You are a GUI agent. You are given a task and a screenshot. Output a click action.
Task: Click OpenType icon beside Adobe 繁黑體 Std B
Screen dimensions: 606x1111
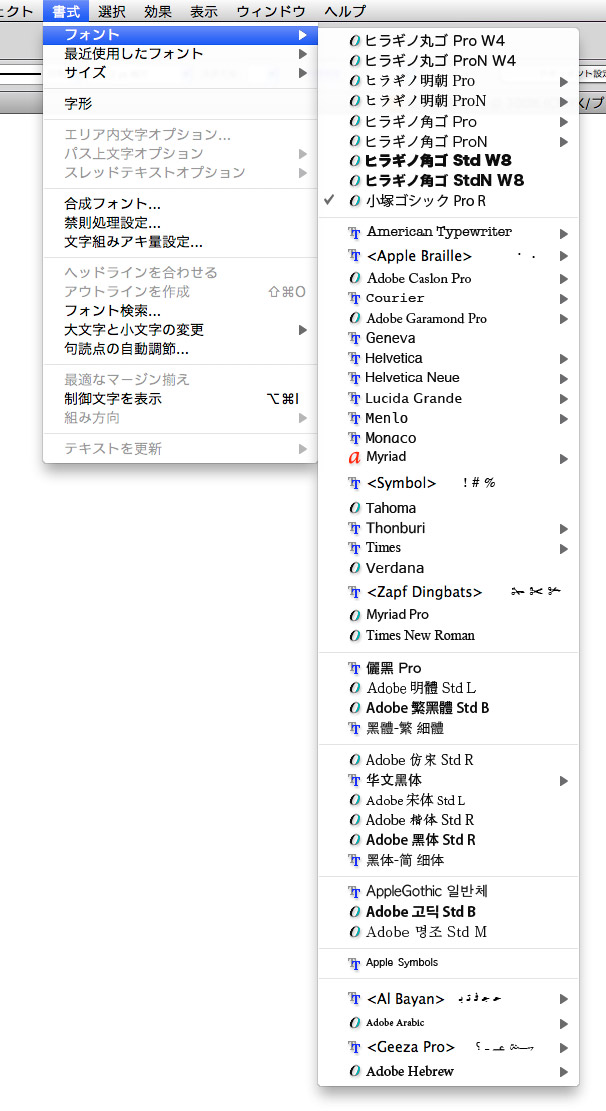tap(355, 708)
